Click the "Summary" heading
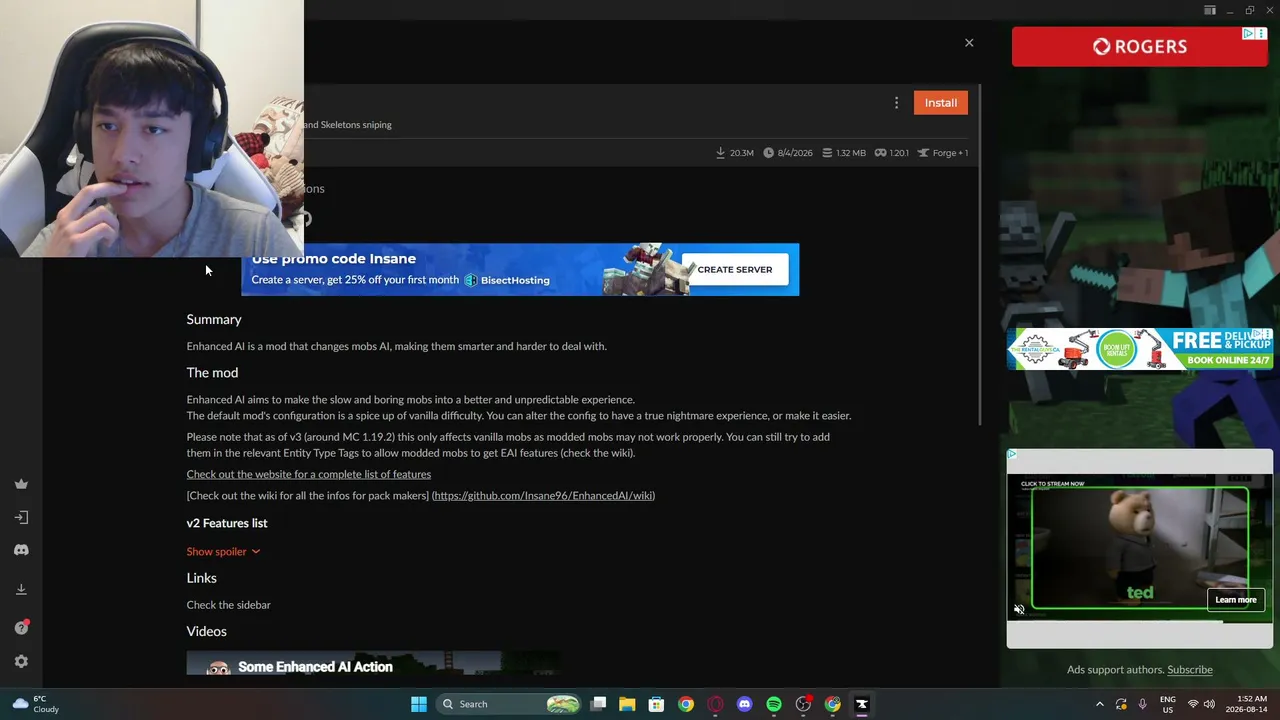The width and height of the screenshot is (1280, 720). pos(214,319)
